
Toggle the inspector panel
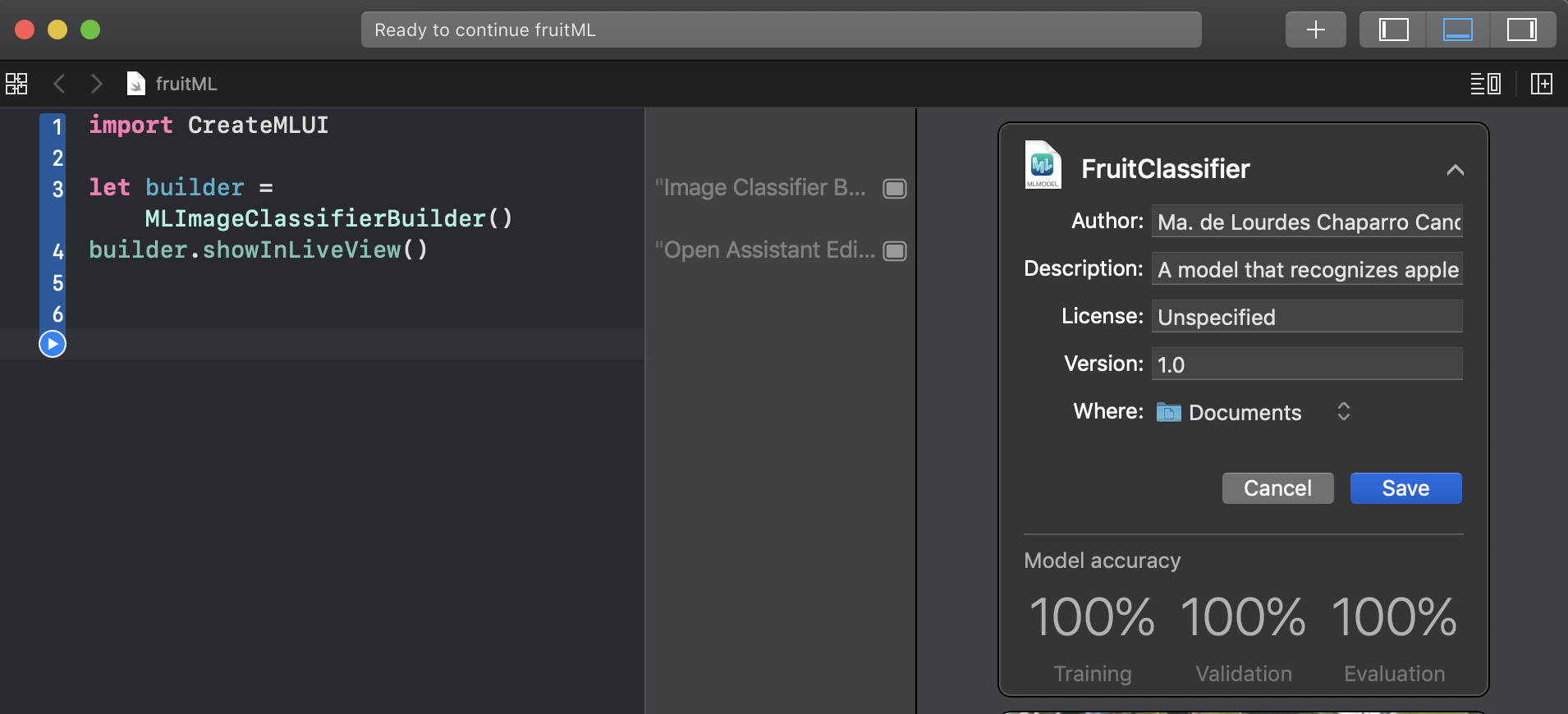1522,30
